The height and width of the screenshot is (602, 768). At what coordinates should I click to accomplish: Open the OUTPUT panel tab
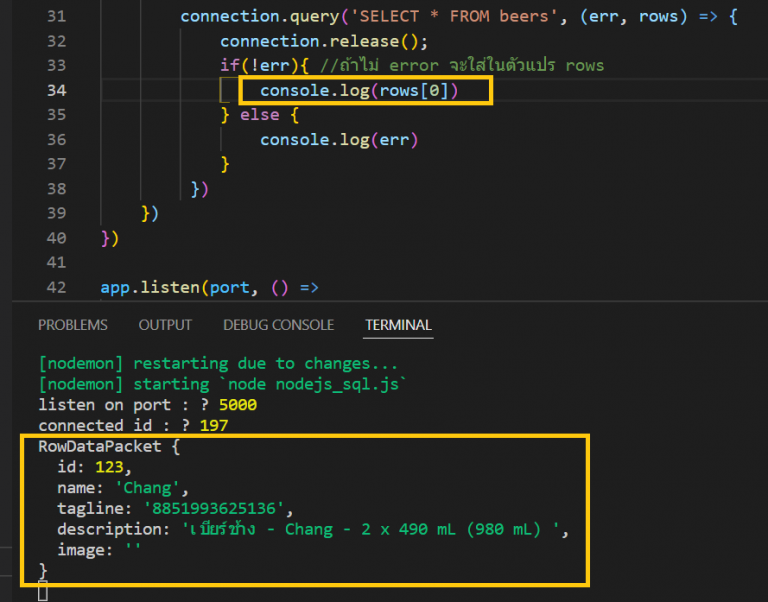(165, 325)
